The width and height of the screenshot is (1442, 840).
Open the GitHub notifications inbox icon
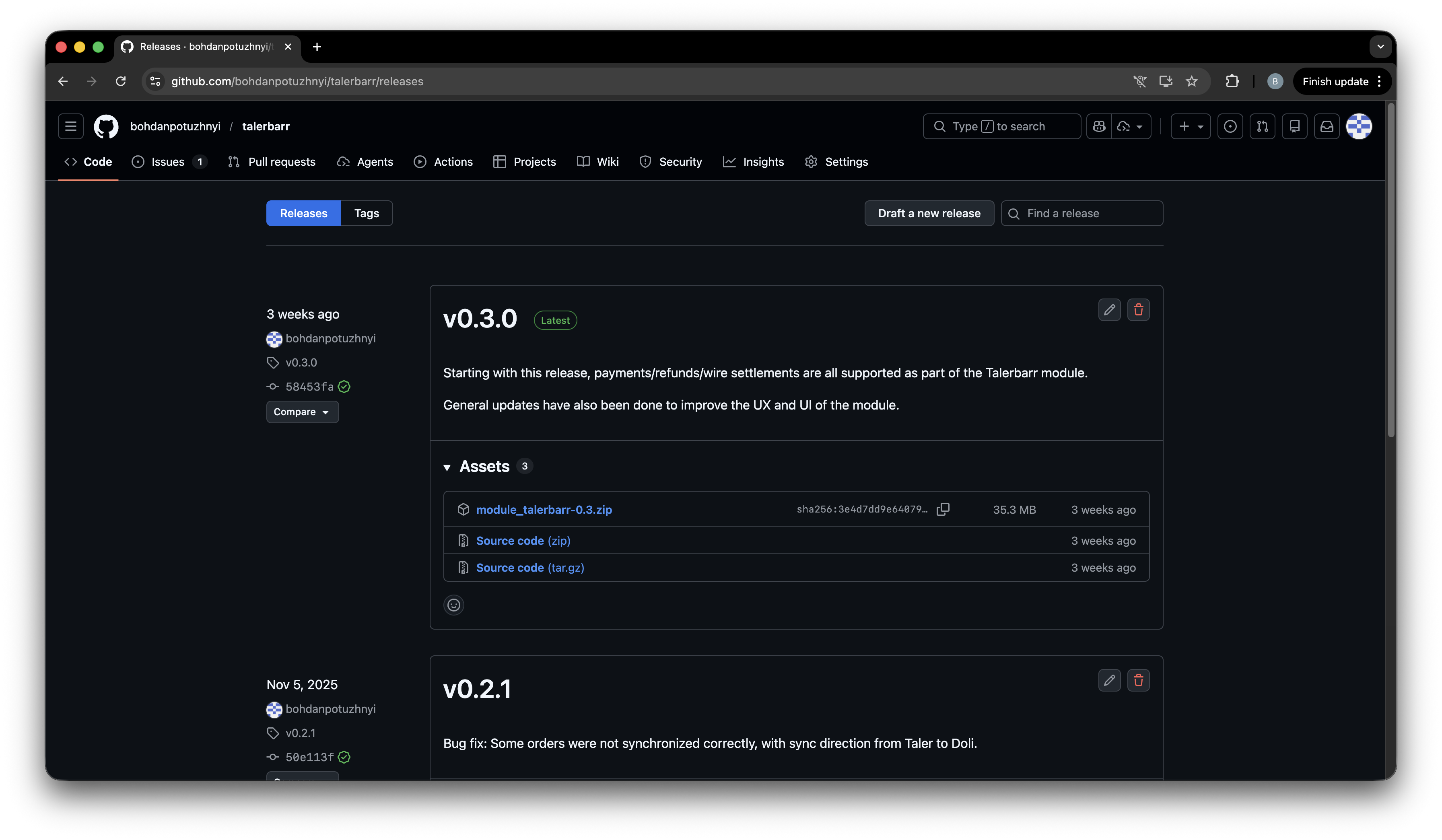[1327, 126]
